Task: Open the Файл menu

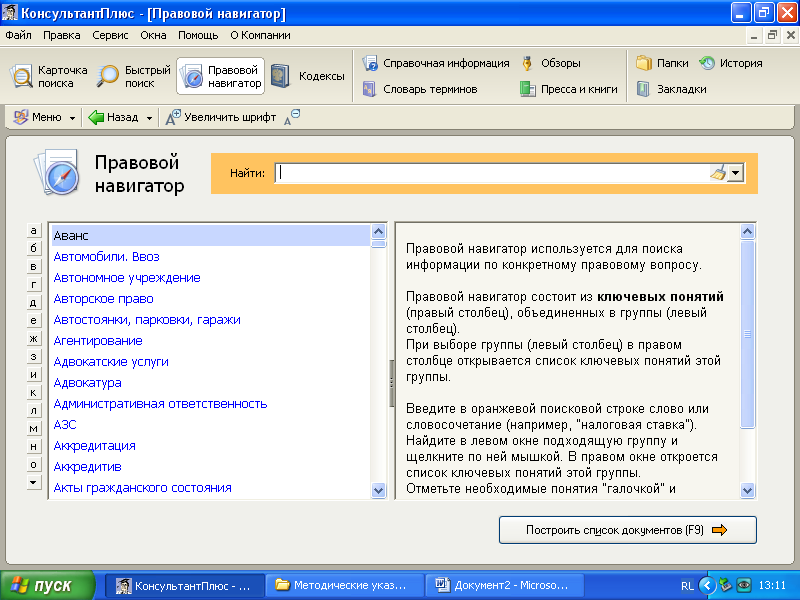Action: (18, 35)
